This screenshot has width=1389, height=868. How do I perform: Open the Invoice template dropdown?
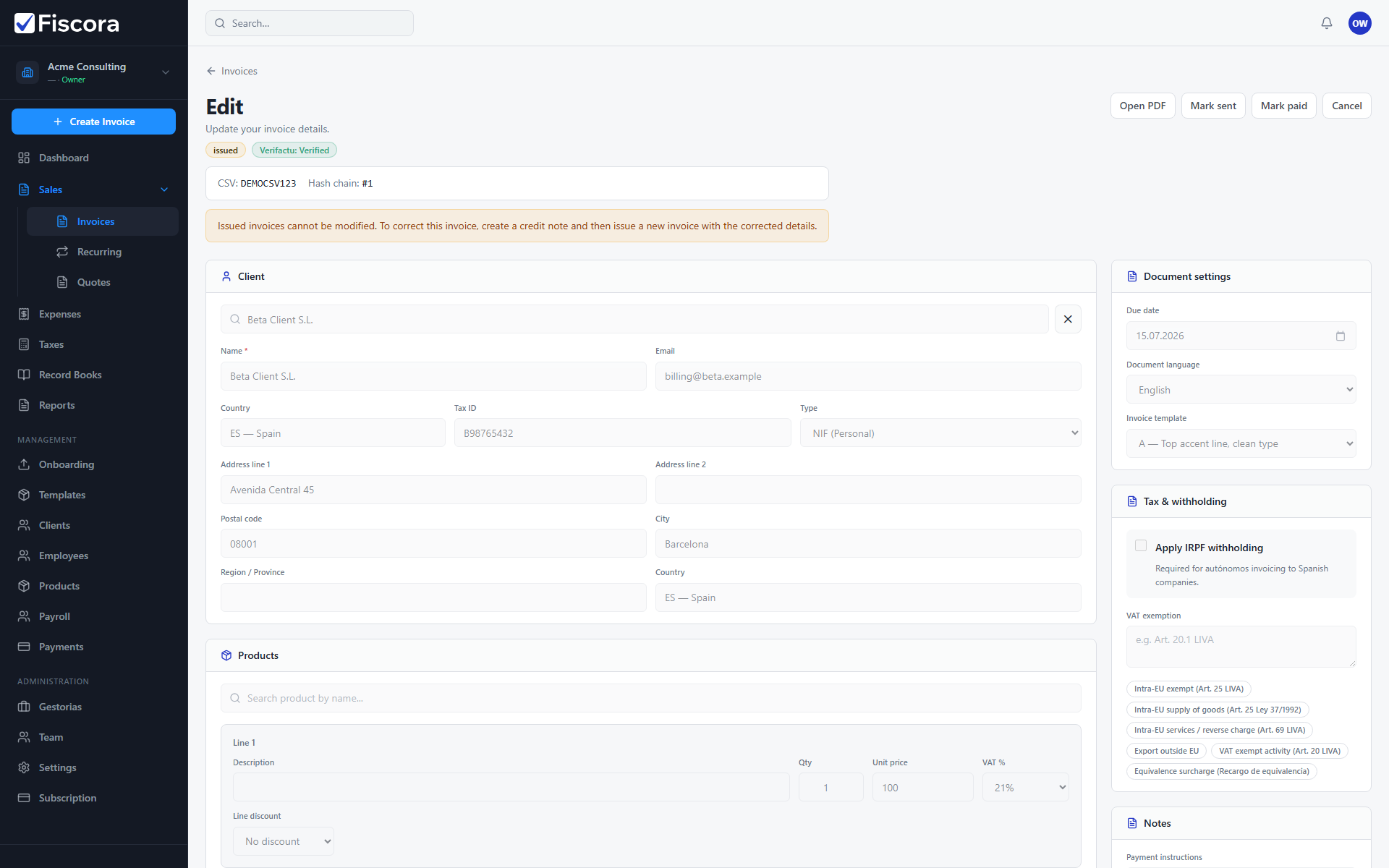pyautogui.click(x=1241, y=443)
